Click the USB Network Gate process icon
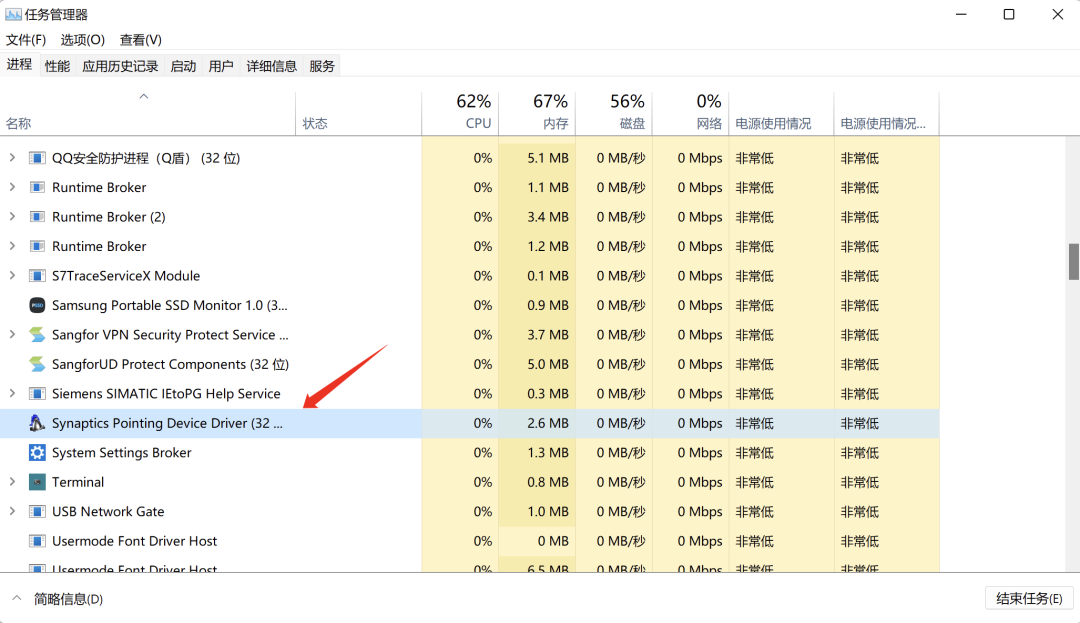Image resolution: width=1080 pixels, height=623 pixels. point(37,511)
